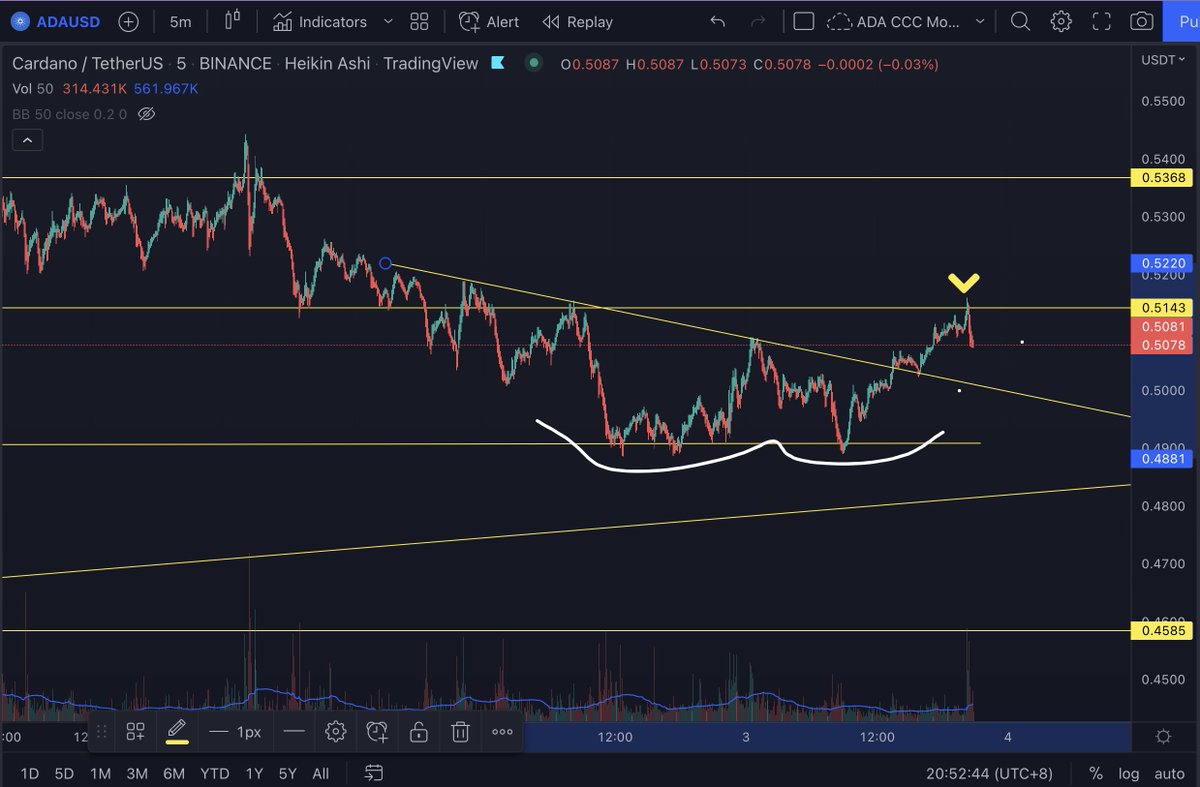Viewport: 1200px width, 787px height.
Task: Enter fullscreen mode
Action: tap(1101, 21)
